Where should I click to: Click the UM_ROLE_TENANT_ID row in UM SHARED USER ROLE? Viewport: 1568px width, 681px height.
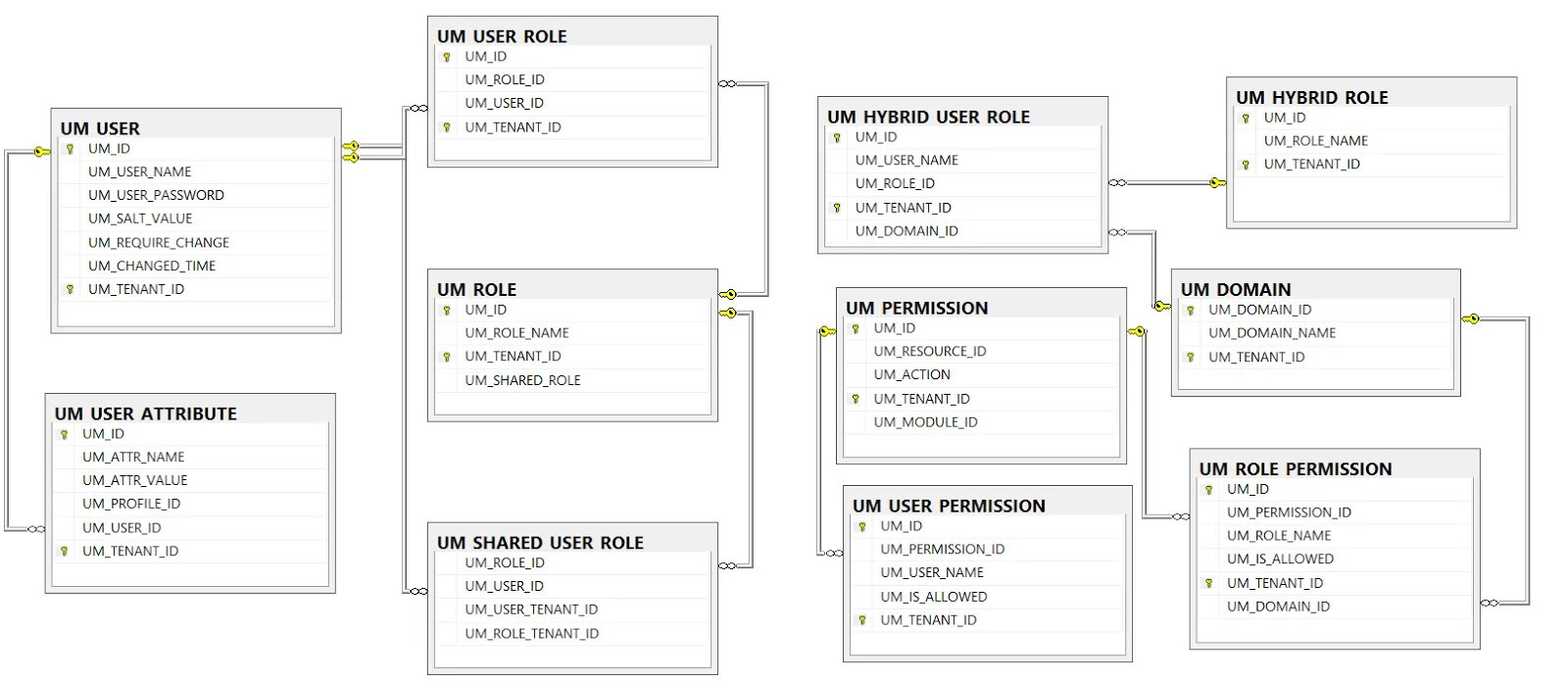(531, 634)
